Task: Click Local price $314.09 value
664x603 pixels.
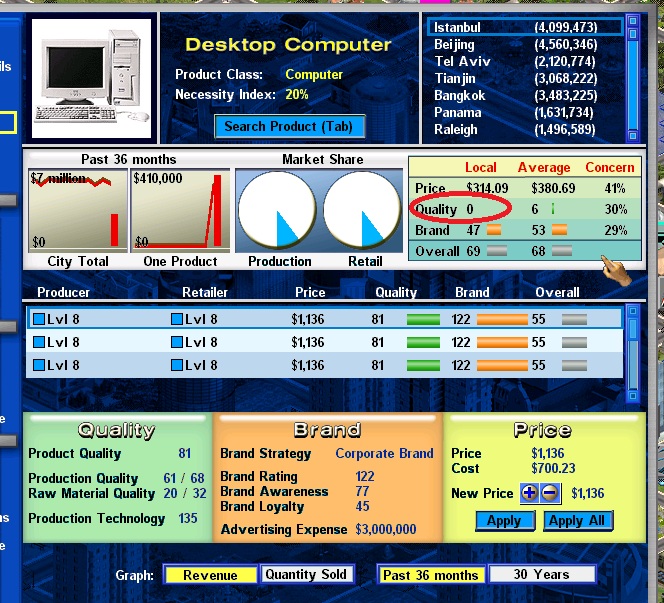Action: [487, 188]
